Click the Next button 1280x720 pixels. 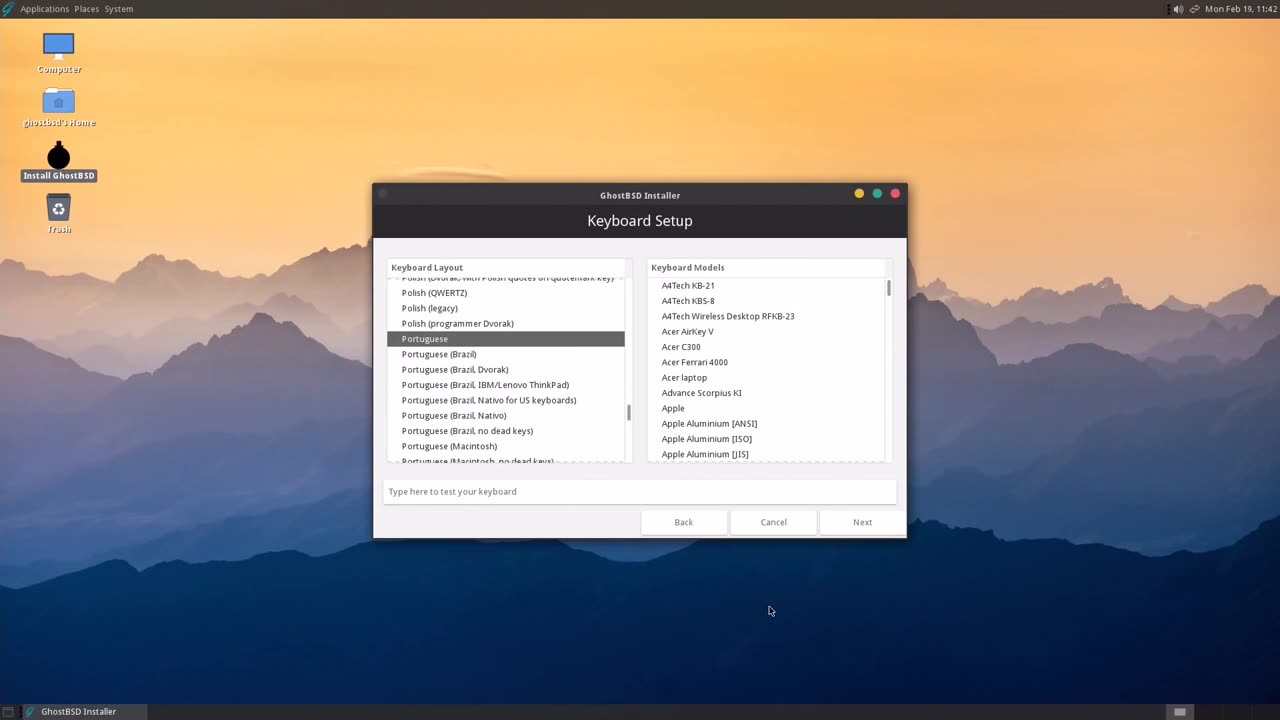862,522
